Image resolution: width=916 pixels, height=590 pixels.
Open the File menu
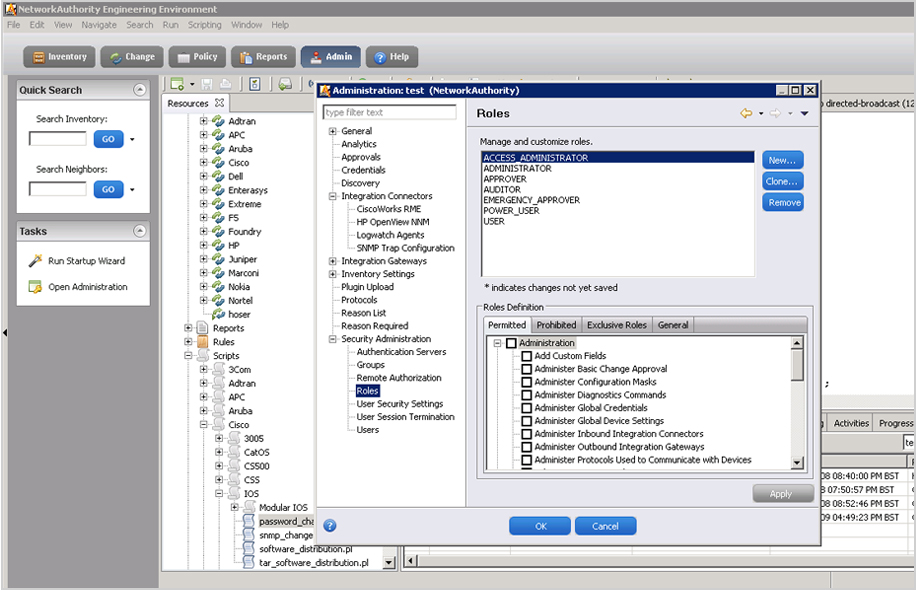pos(13,25)
